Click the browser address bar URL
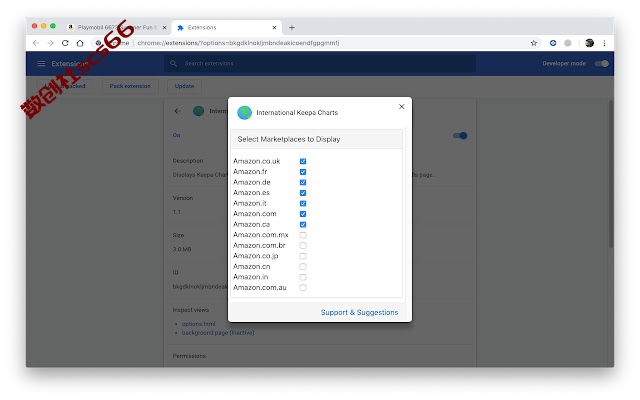 click(x=238, y=43)
